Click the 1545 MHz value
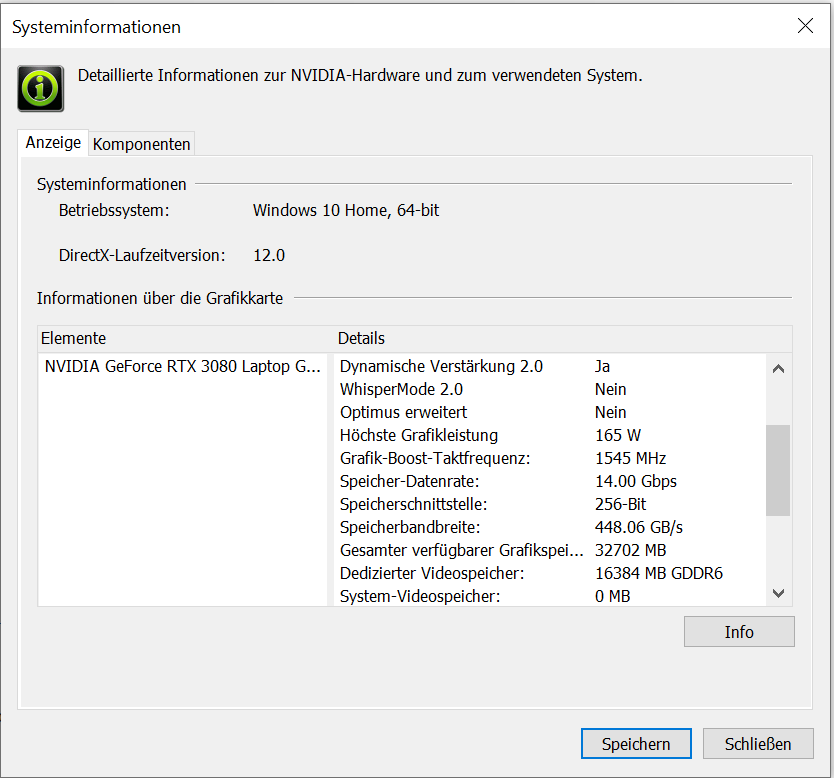834x778 pixels. tap(630, 458)
